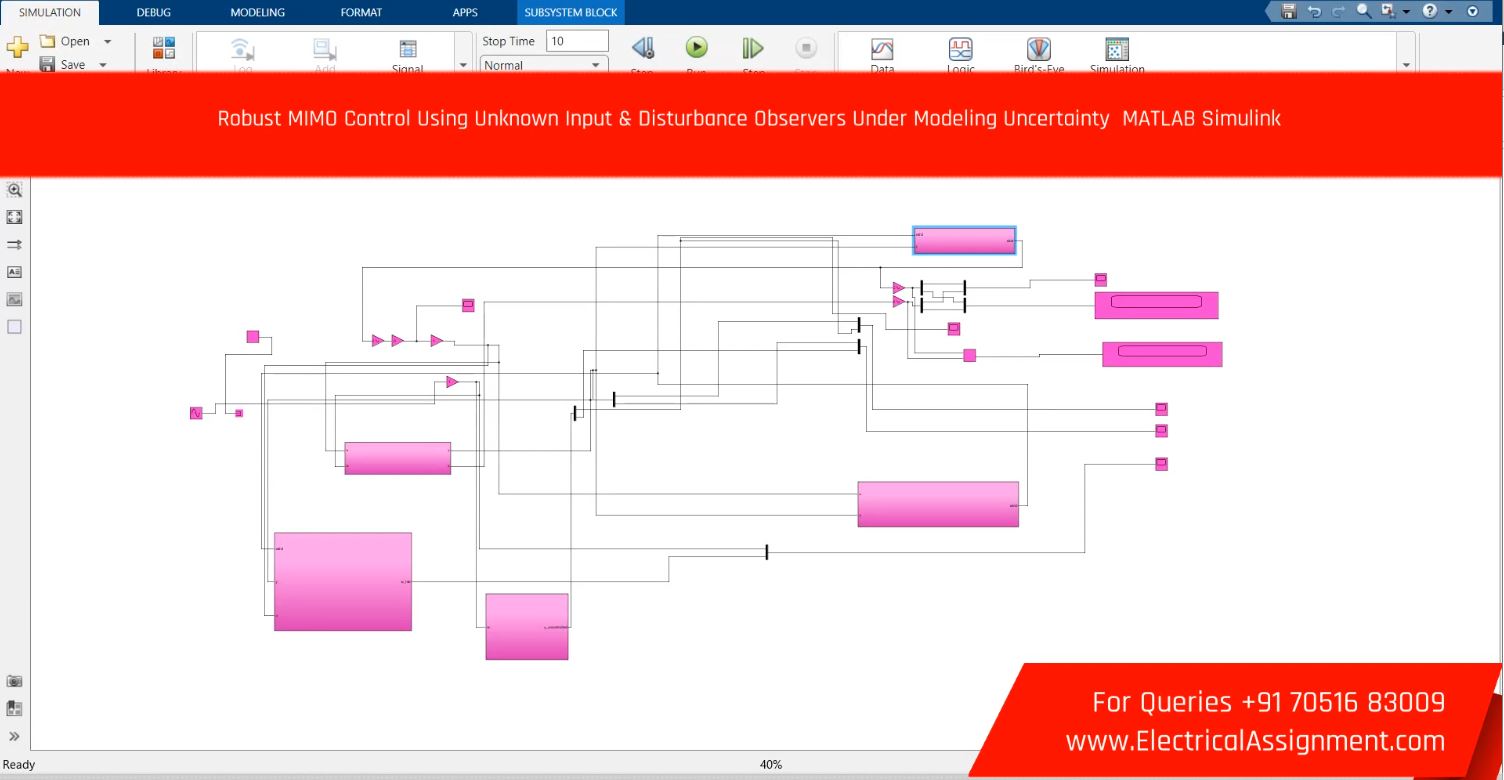Open the Simulation Manager icon
Image resolution: width=1504 pixels, height=780 pixels.
(x=1117, y=49)
